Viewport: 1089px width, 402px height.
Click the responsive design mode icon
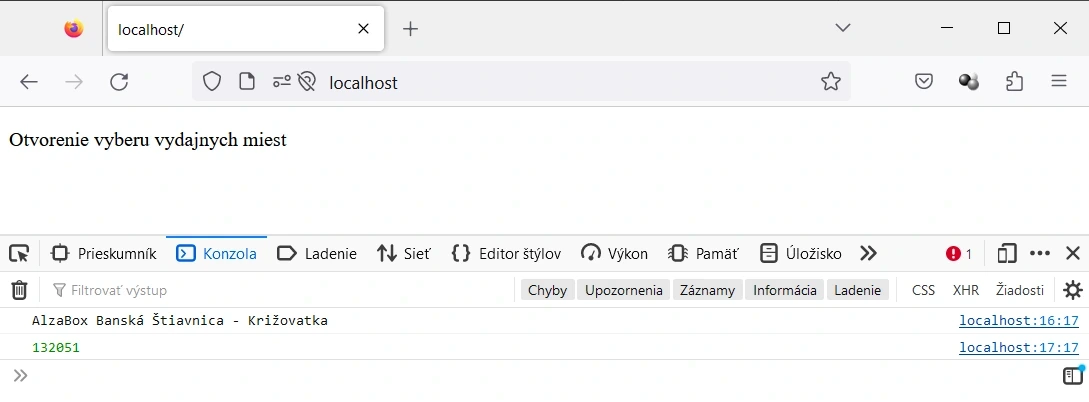[1006, 253]
